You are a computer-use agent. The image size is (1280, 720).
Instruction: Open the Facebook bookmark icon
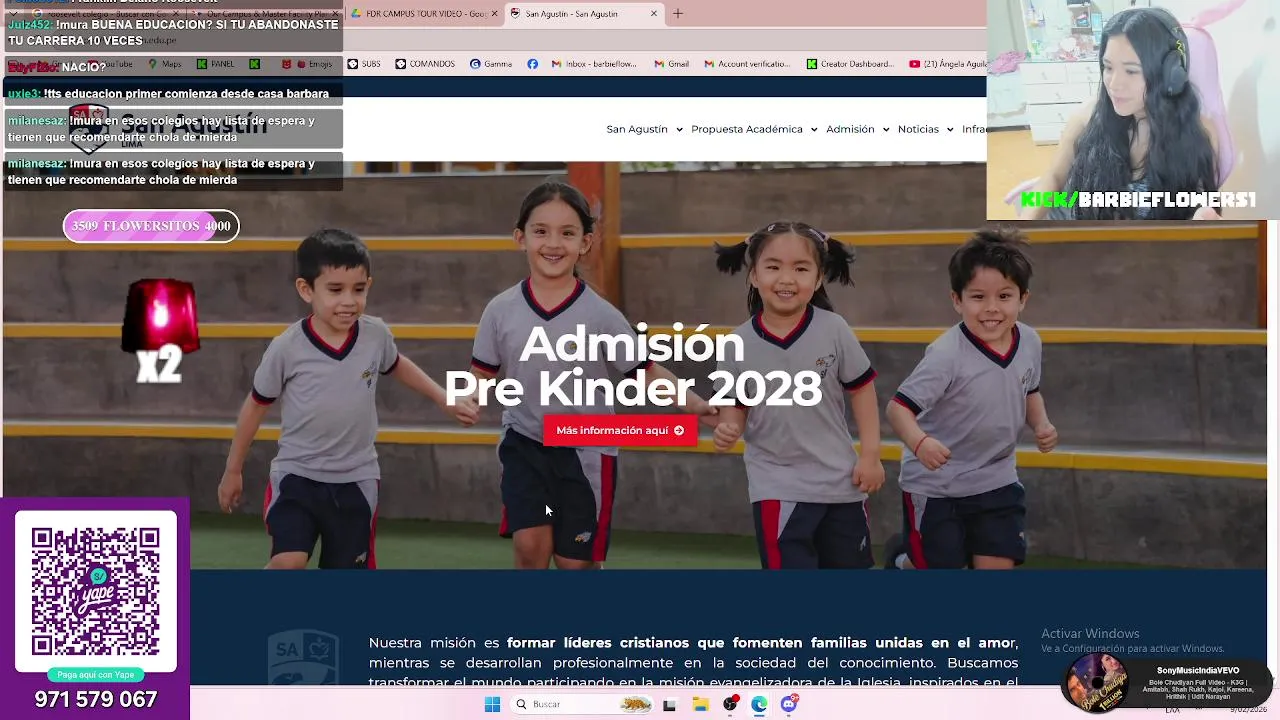point(532,64)
